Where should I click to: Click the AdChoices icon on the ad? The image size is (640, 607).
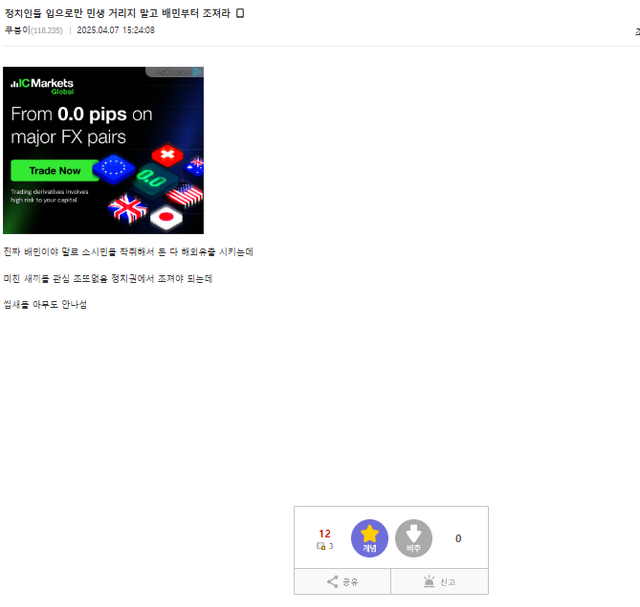(x=197, y=72)
